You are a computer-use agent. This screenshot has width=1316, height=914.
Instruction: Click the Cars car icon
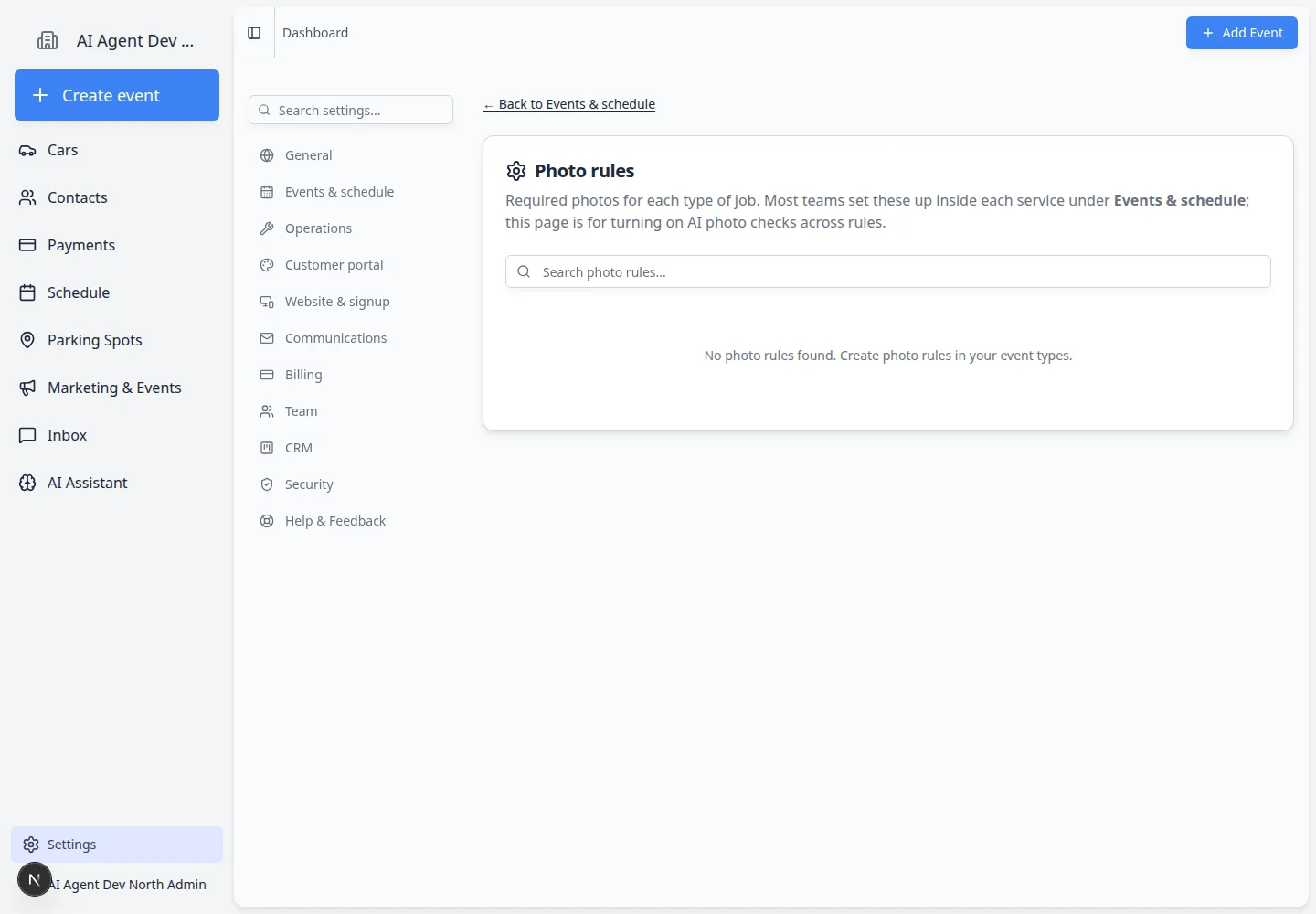pos(27,150)
